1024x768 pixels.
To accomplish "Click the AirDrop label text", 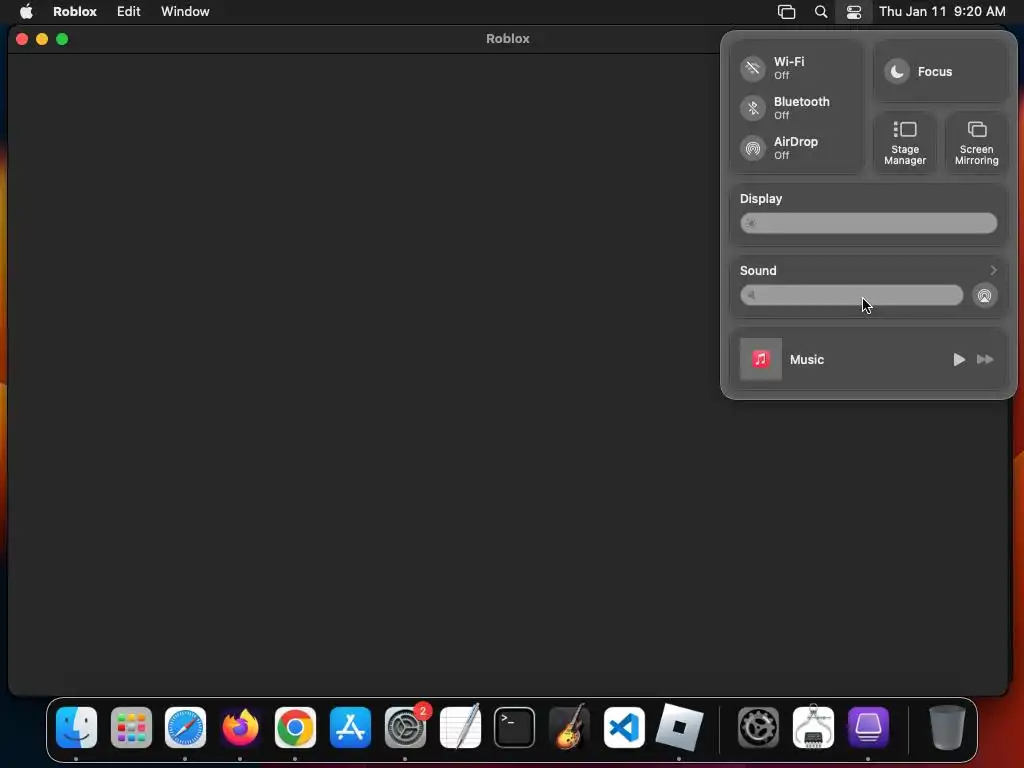I will click(795, 142).
